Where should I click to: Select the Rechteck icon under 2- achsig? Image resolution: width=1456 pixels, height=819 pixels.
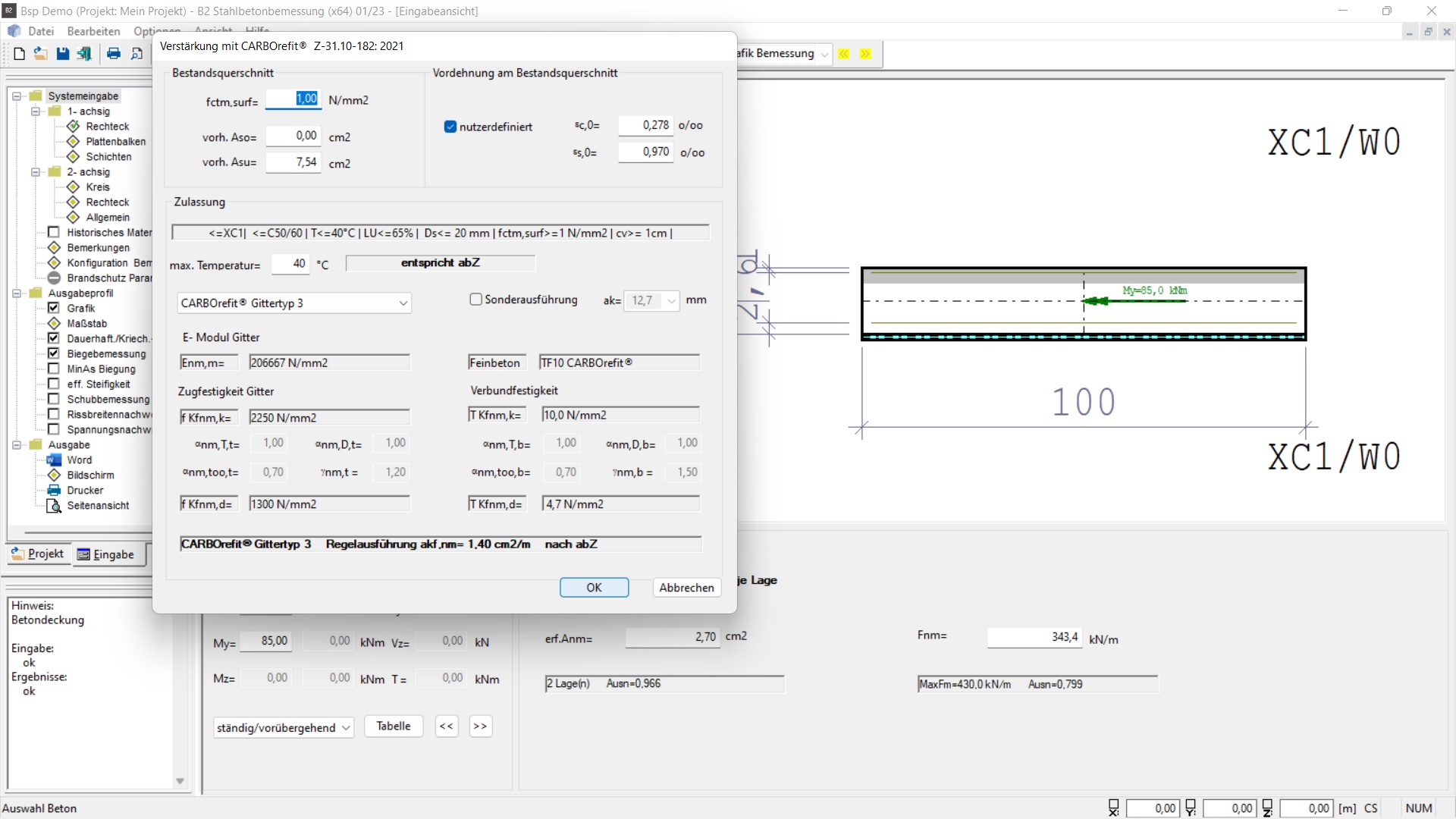(x=74, y=202)
